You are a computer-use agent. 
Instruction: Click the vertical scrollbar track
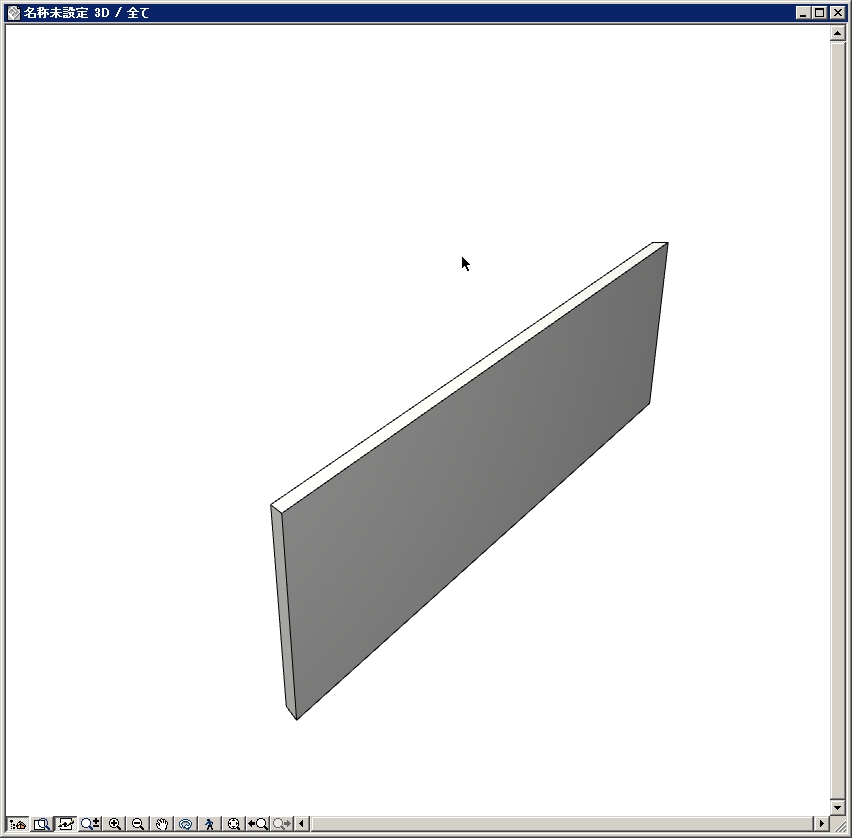tap(837, 420)
